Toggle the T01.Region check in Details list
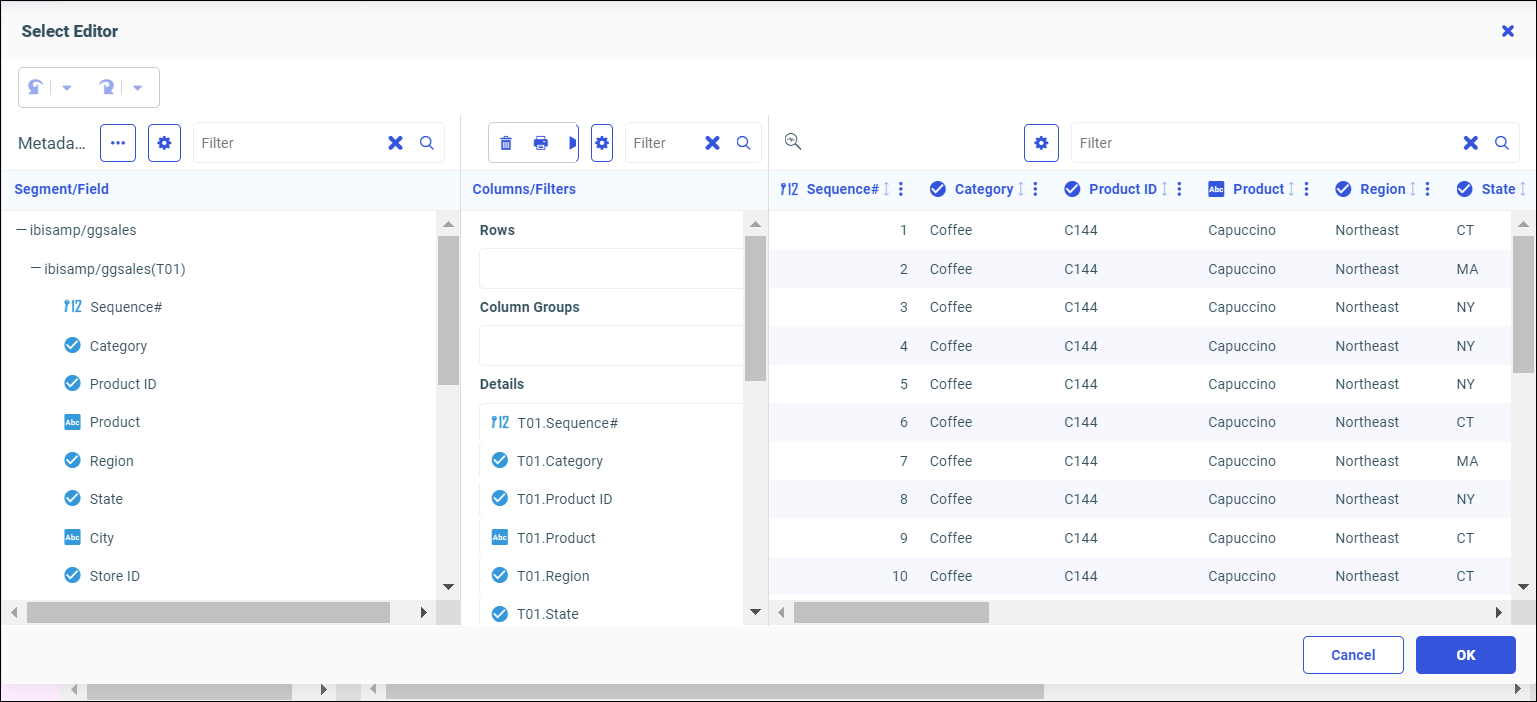Image resolution: width=1537 pixels, height=702 pixels. (x=500, y=575)
